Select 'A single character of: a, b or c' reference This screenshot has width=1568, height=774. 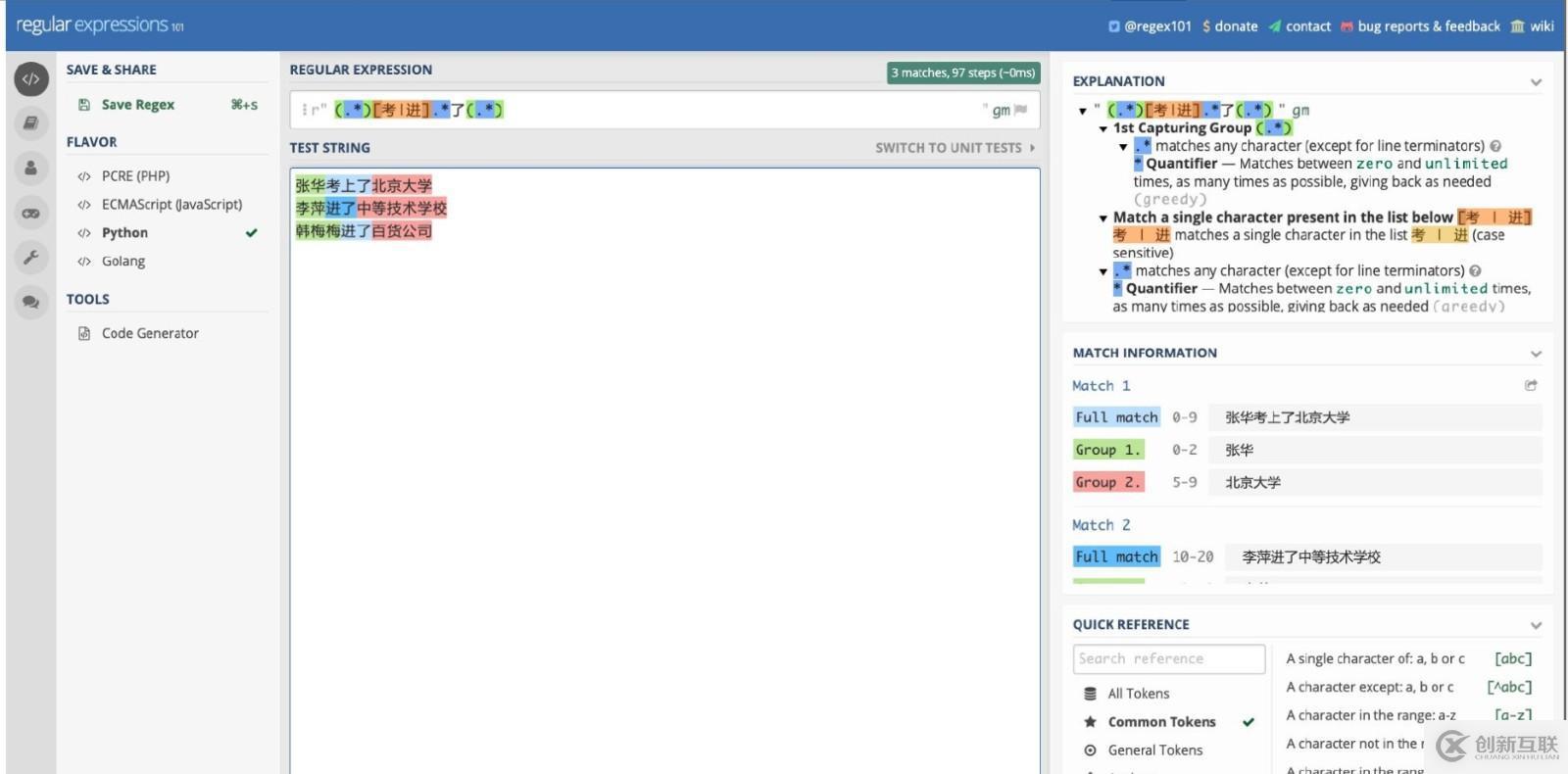1409,658
